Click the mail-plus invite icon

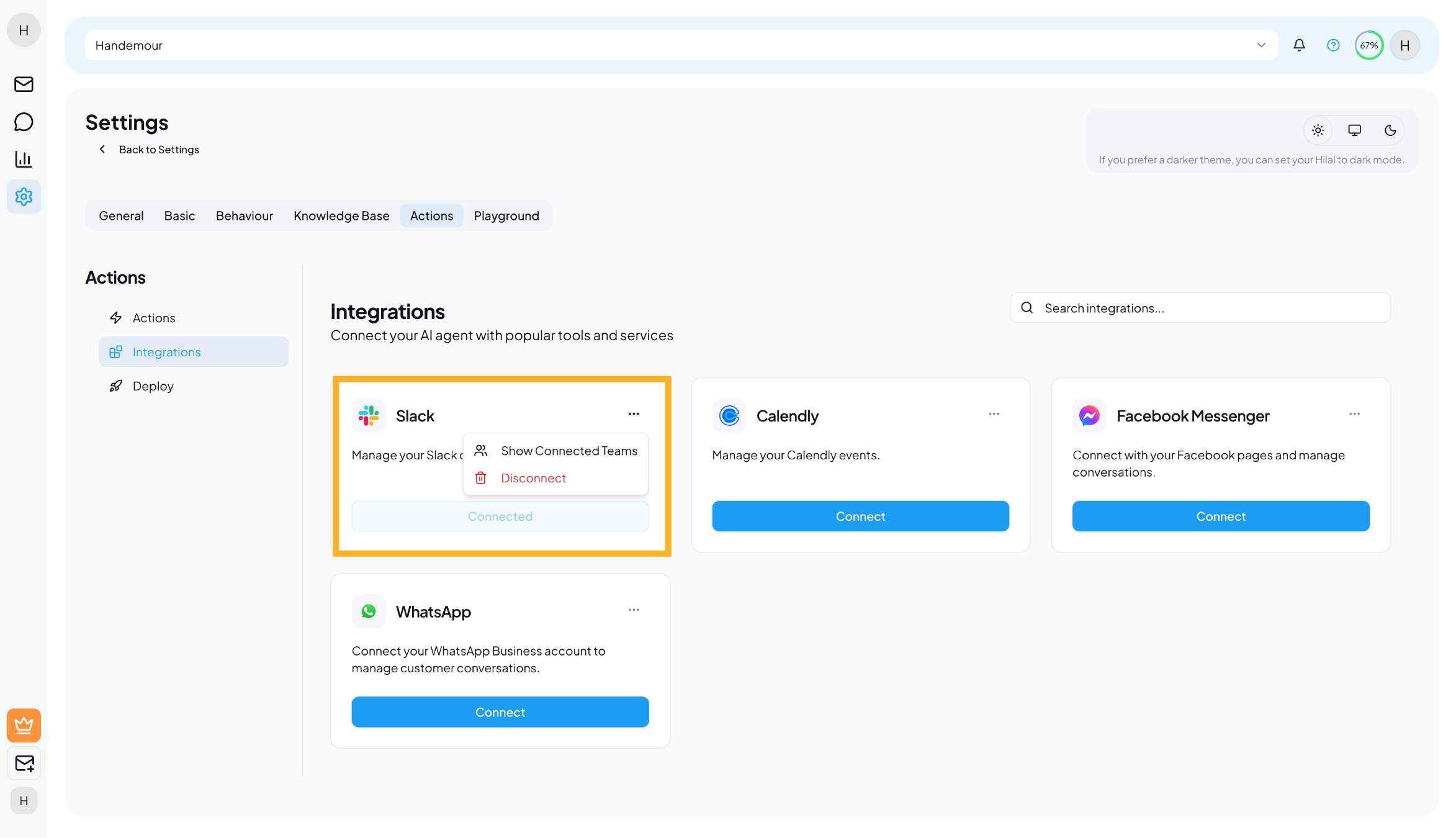pos(24,763)
